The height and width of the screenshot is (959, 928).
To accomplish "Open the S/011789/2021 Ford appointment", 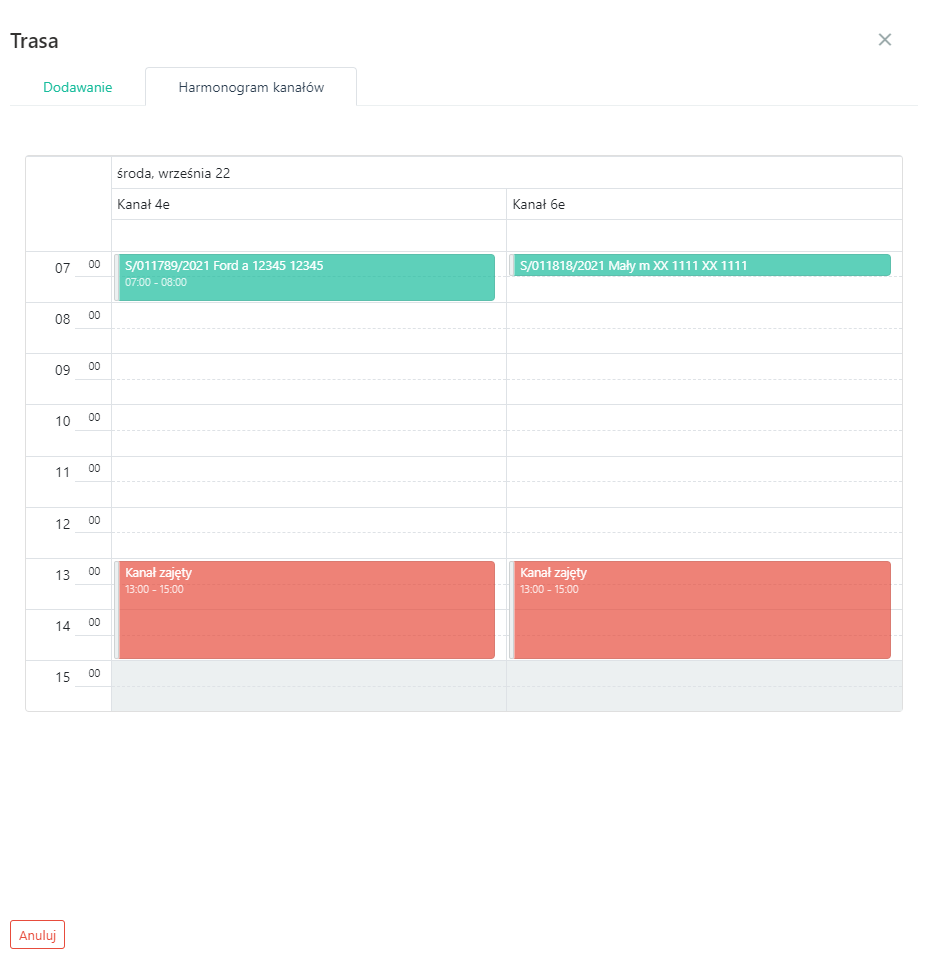I will [306, 277].
